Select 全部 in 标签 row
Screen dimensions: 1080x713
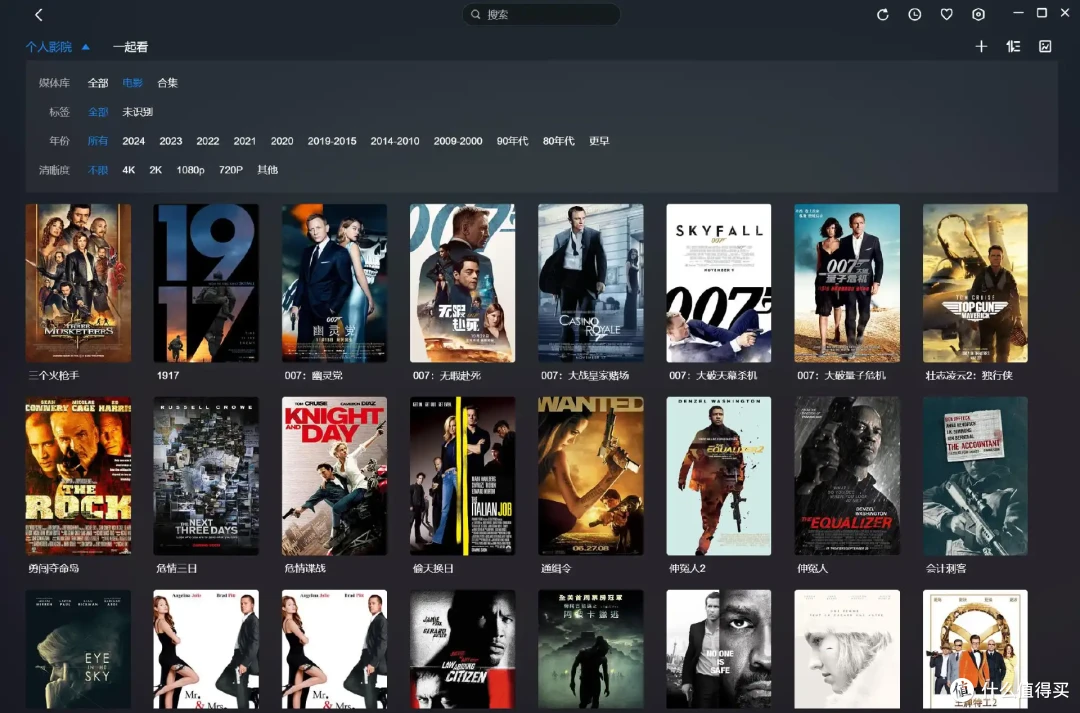[x=98, y=112]
